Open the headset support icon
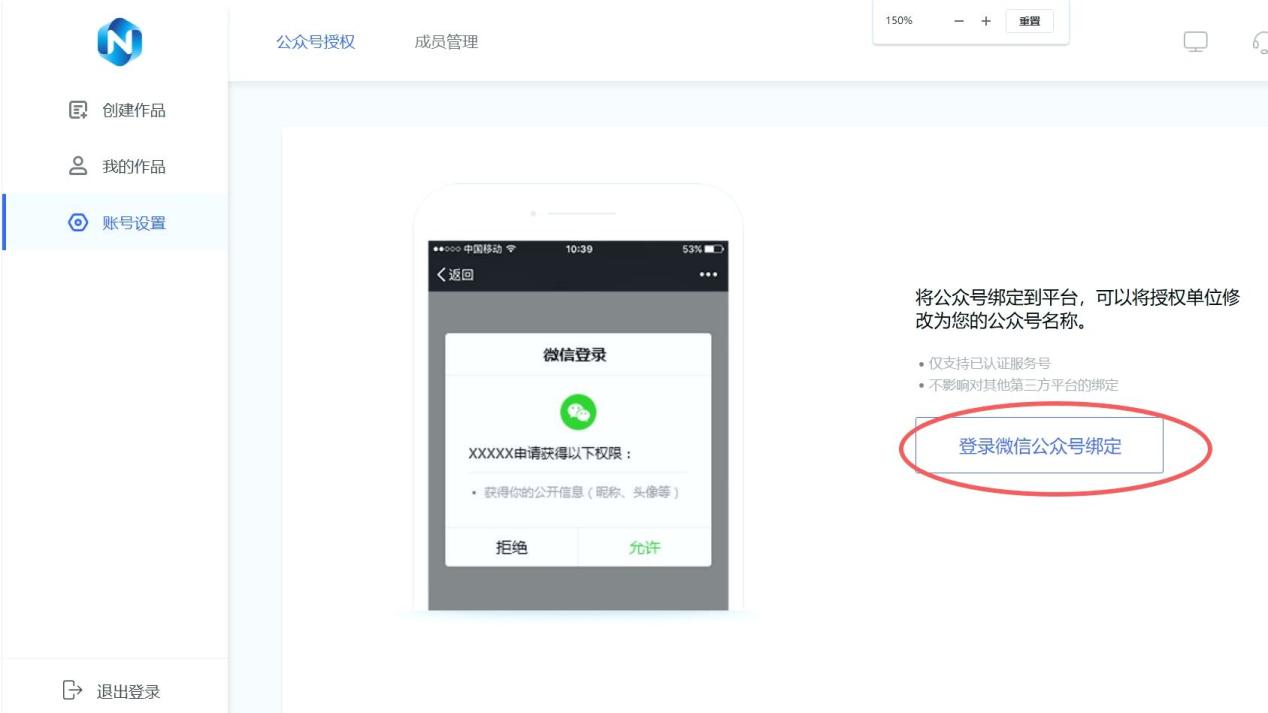1268x713 pixels. (1259, 42)
